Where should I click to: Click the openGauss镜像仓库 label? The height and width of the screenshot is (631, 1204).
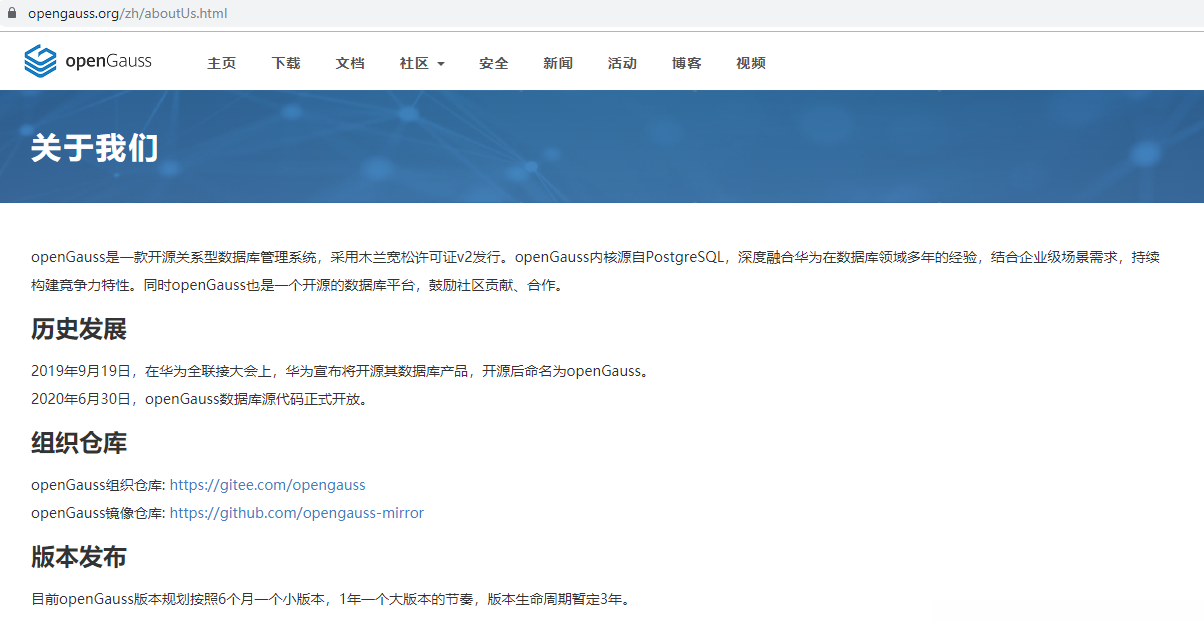(x=98, y=513)
